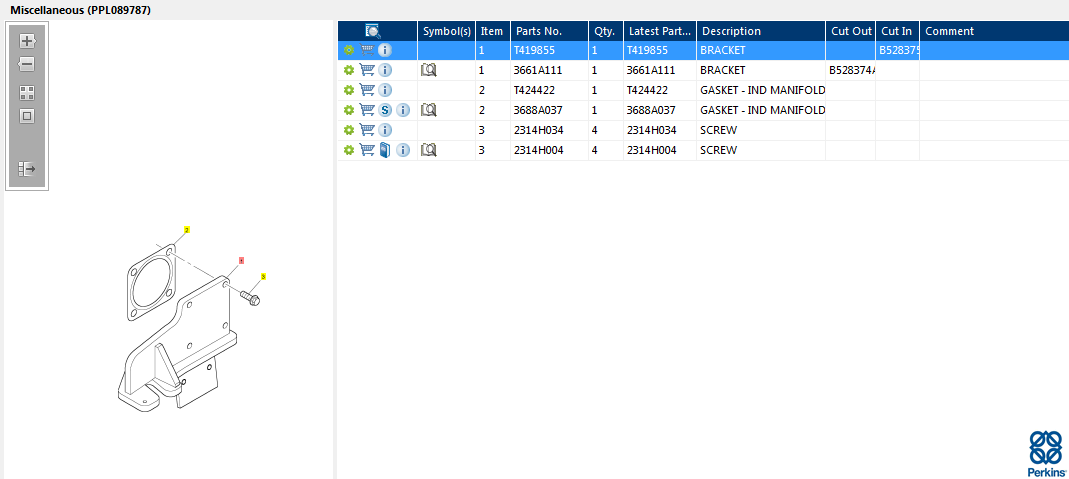Open book lookup symbol for 3661A111
This screenshot has width=1069, height=479.
428,69
